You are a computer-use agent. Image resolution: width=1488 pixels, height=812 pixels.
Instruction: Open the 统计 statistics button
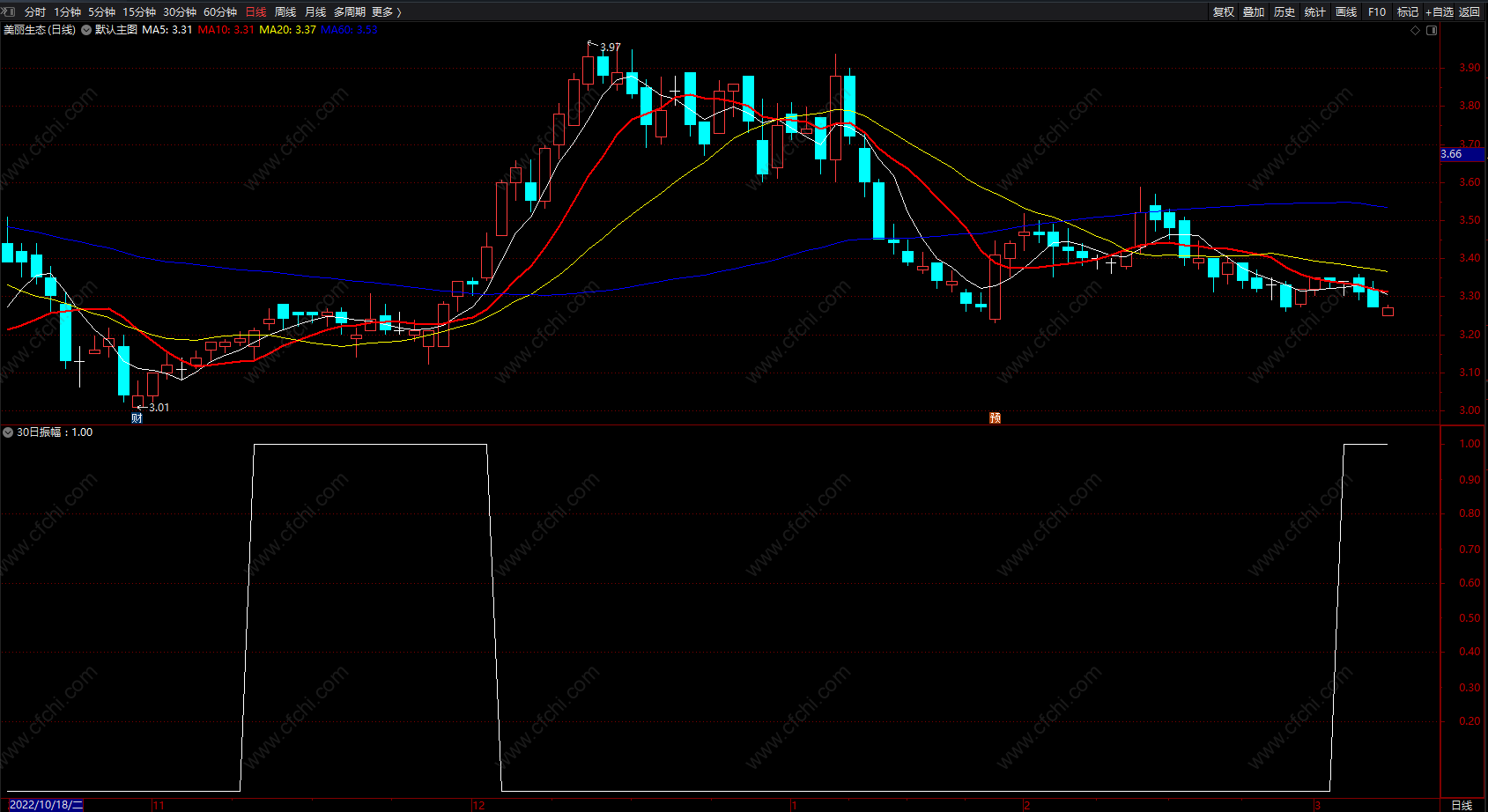[1315, 11]
